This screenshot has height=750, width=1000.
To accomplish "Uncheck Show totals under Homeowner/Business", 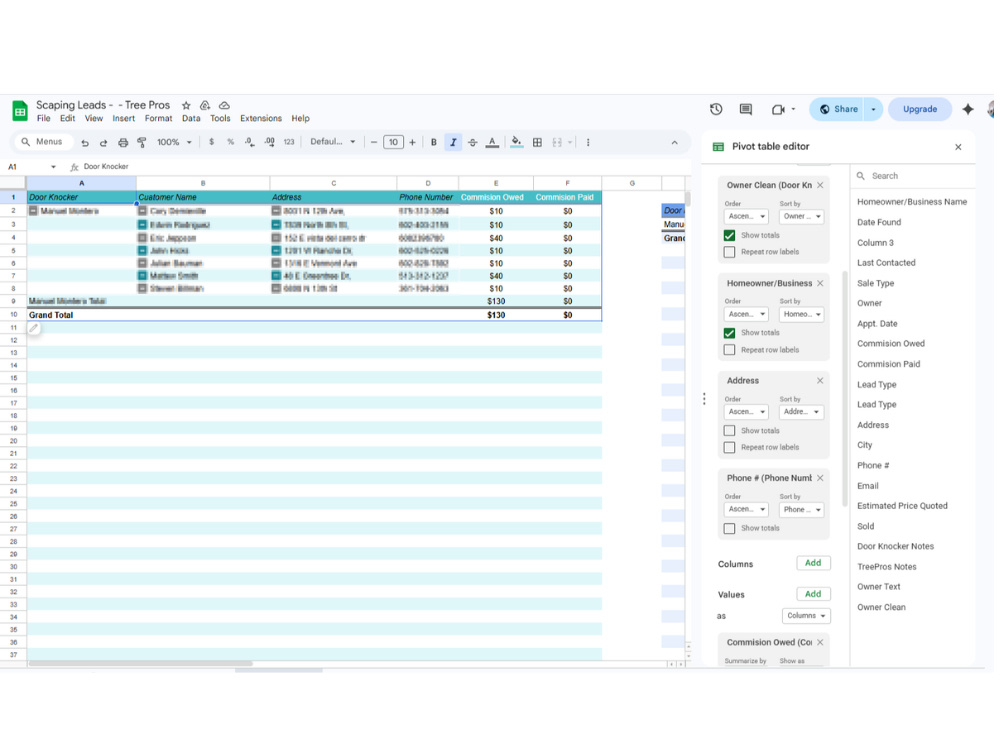I will coord(730,333).
